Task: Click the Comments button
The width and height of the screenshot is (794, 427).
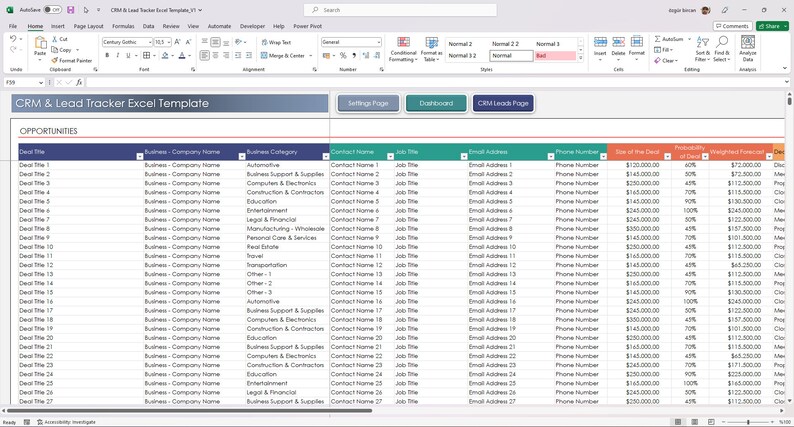Action: pyautogui.click(x=732, y=26)
